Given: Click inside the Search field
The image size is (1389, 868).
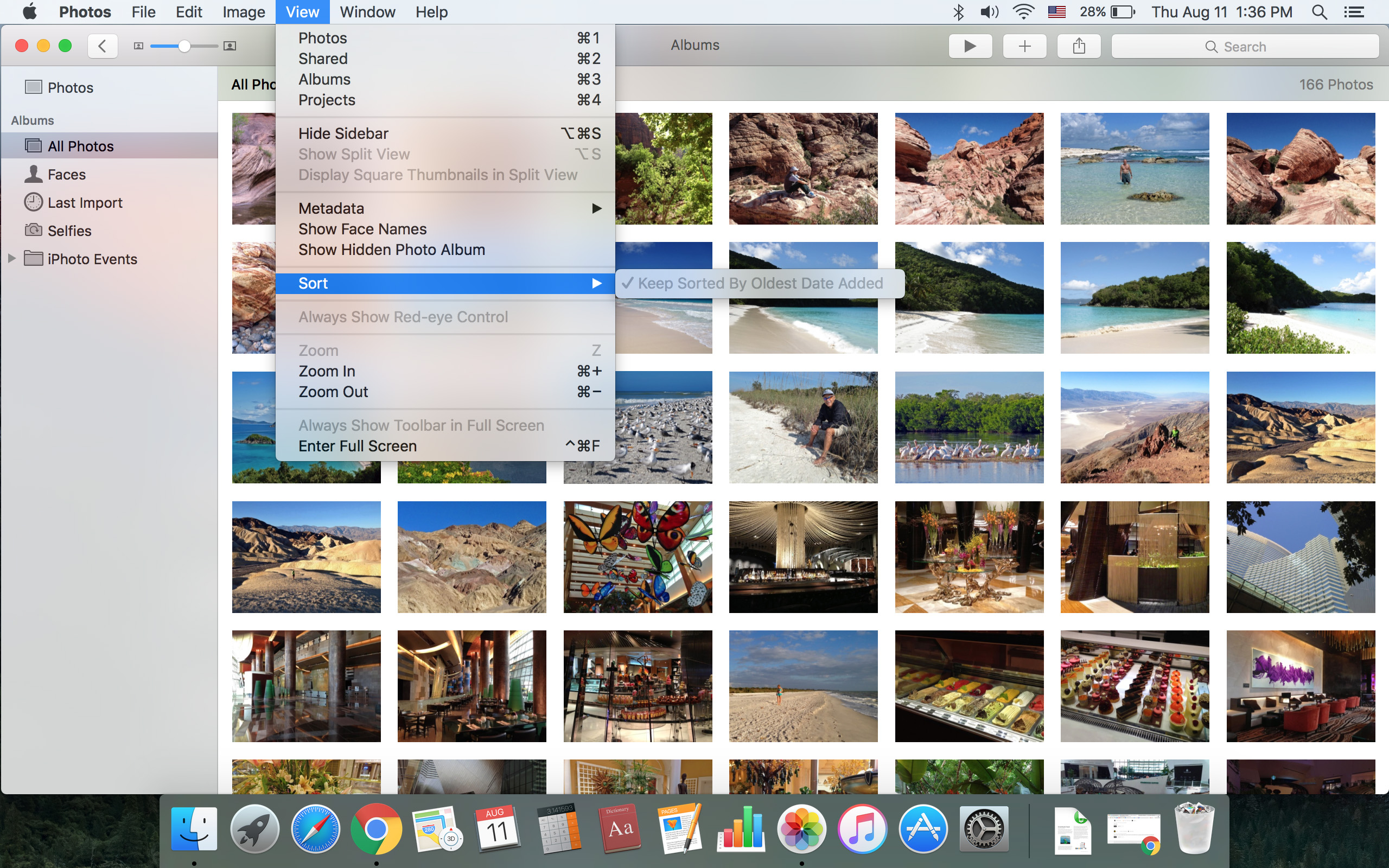Looking at the screenshot, I should click(1244, 47).
